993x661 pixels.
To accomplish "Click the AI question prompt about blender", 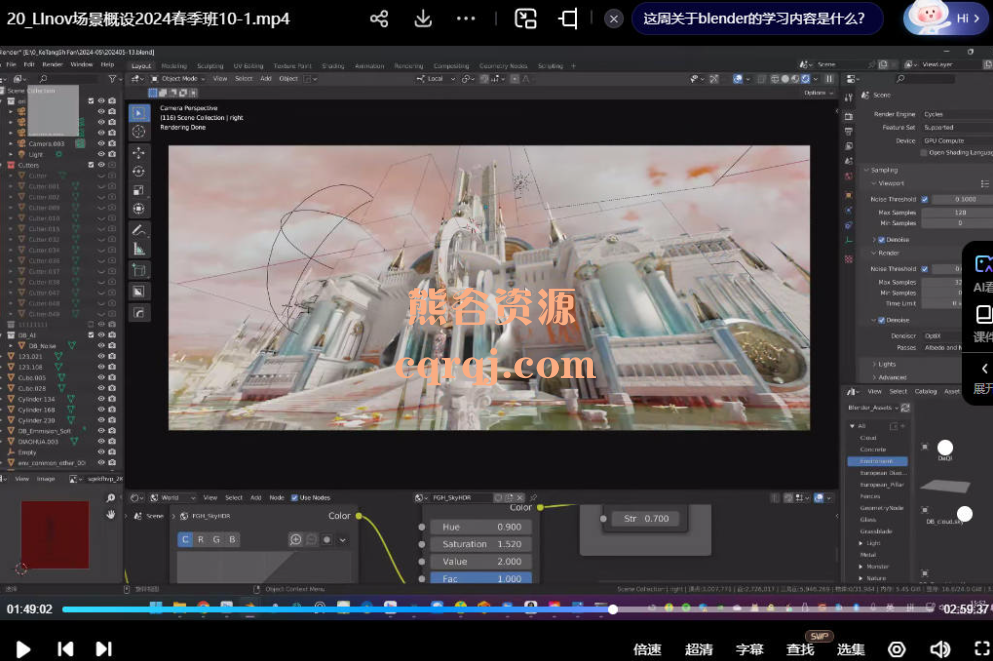I will (757, 19).
